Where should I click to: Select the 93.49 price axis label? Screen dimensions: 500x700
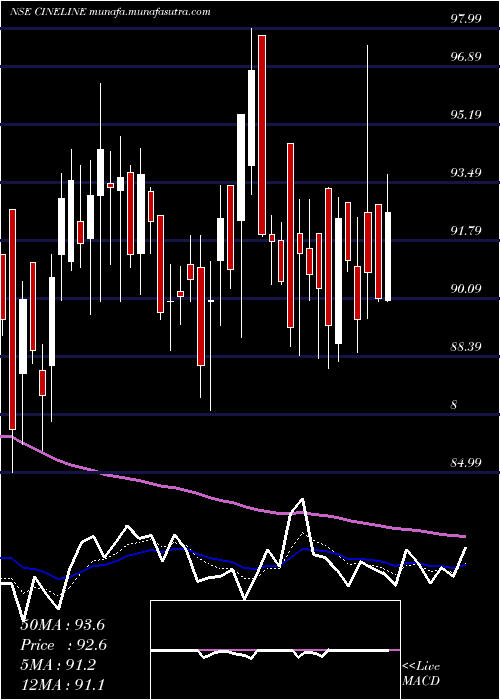point(466,173)
